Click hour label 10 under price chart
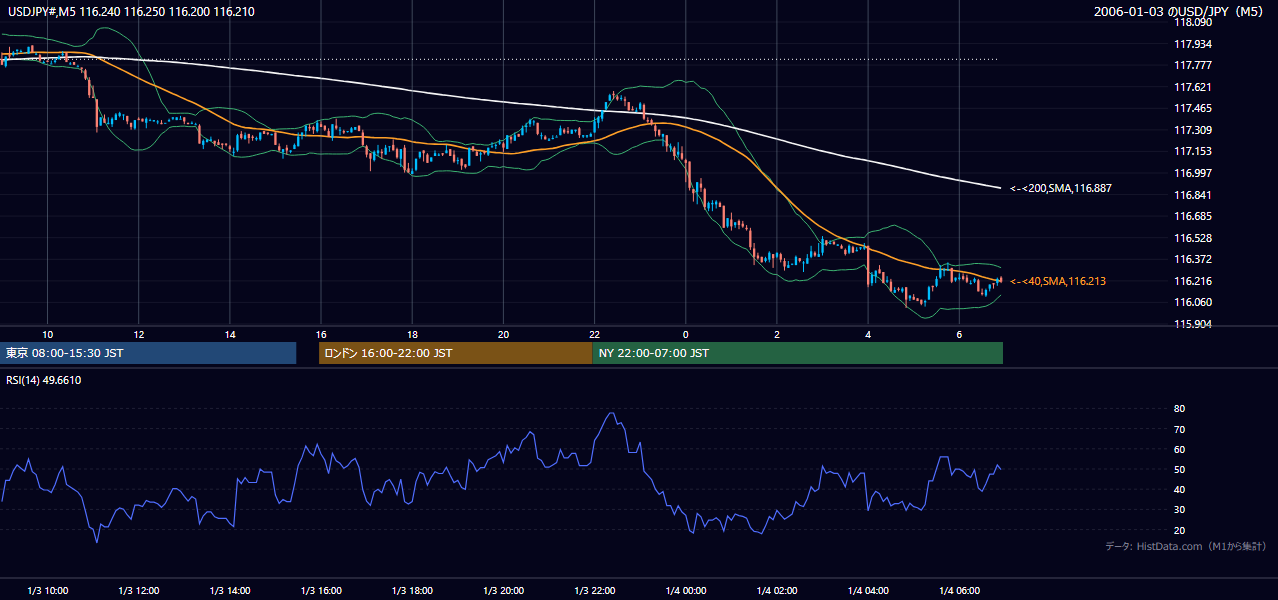The image size is (1278, 600). (x=47, y=334)
